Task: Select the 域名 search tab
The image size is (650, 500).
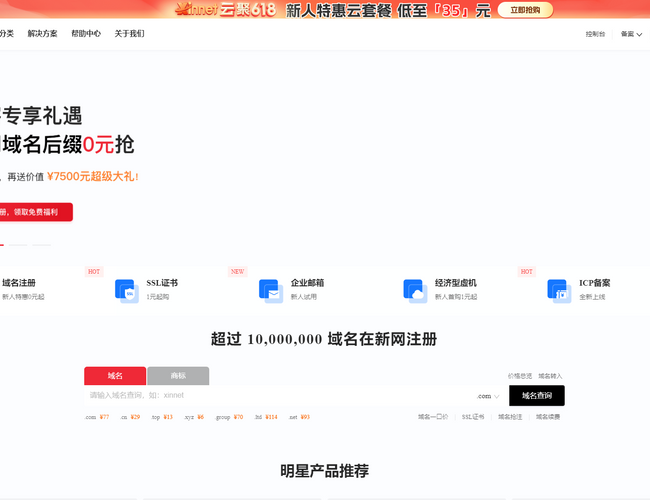Action: [115, 376]
